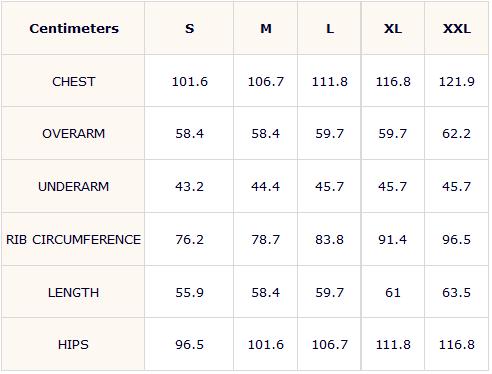492x374 pixels.
Task: Click the RIB CIRCUMFERENCE row label
Action: coord(74,239)
